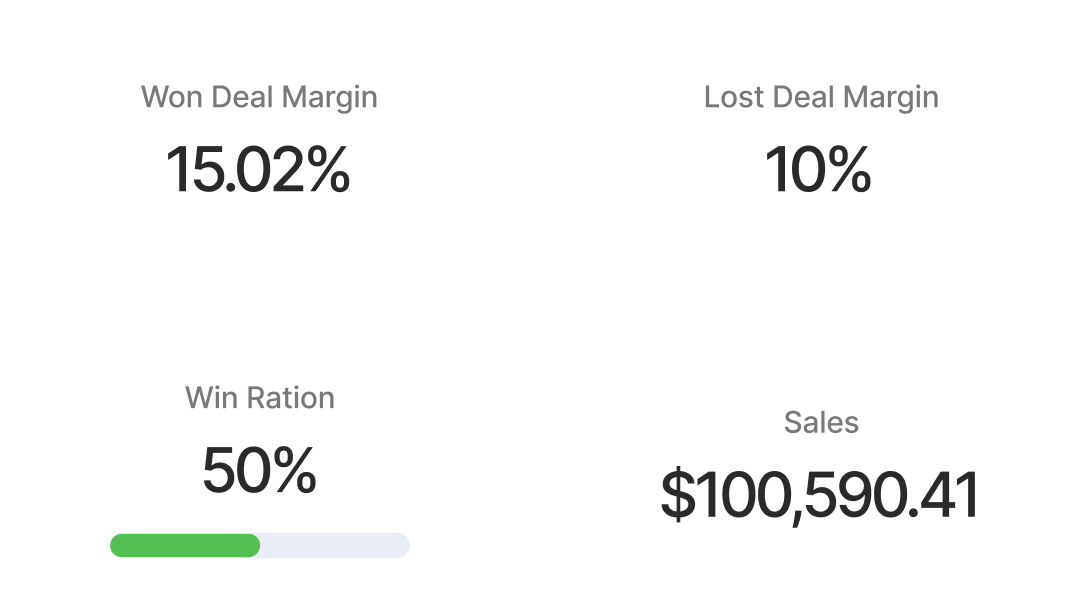1080x612 pixels.
Task: Click the Won Deal Margin label
Action: pos(259,98)
